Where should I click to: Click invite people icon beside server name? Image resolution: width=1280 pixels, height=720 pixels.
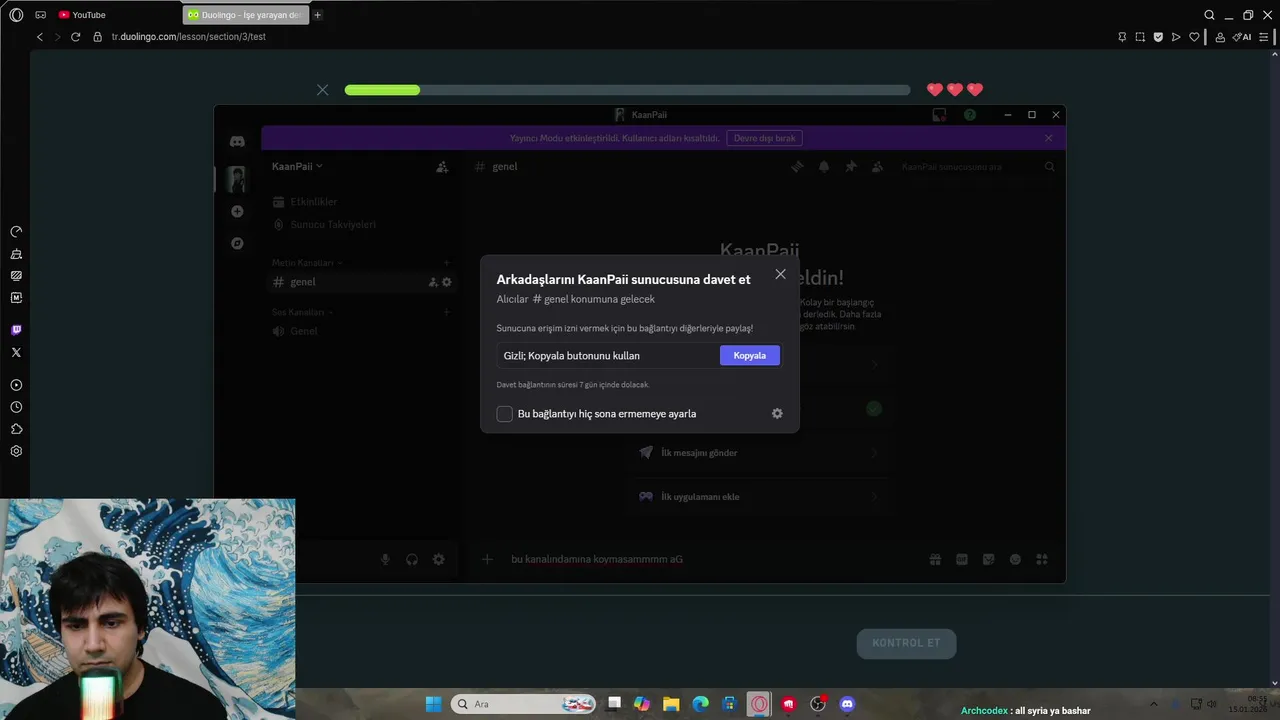click(442, 167)
